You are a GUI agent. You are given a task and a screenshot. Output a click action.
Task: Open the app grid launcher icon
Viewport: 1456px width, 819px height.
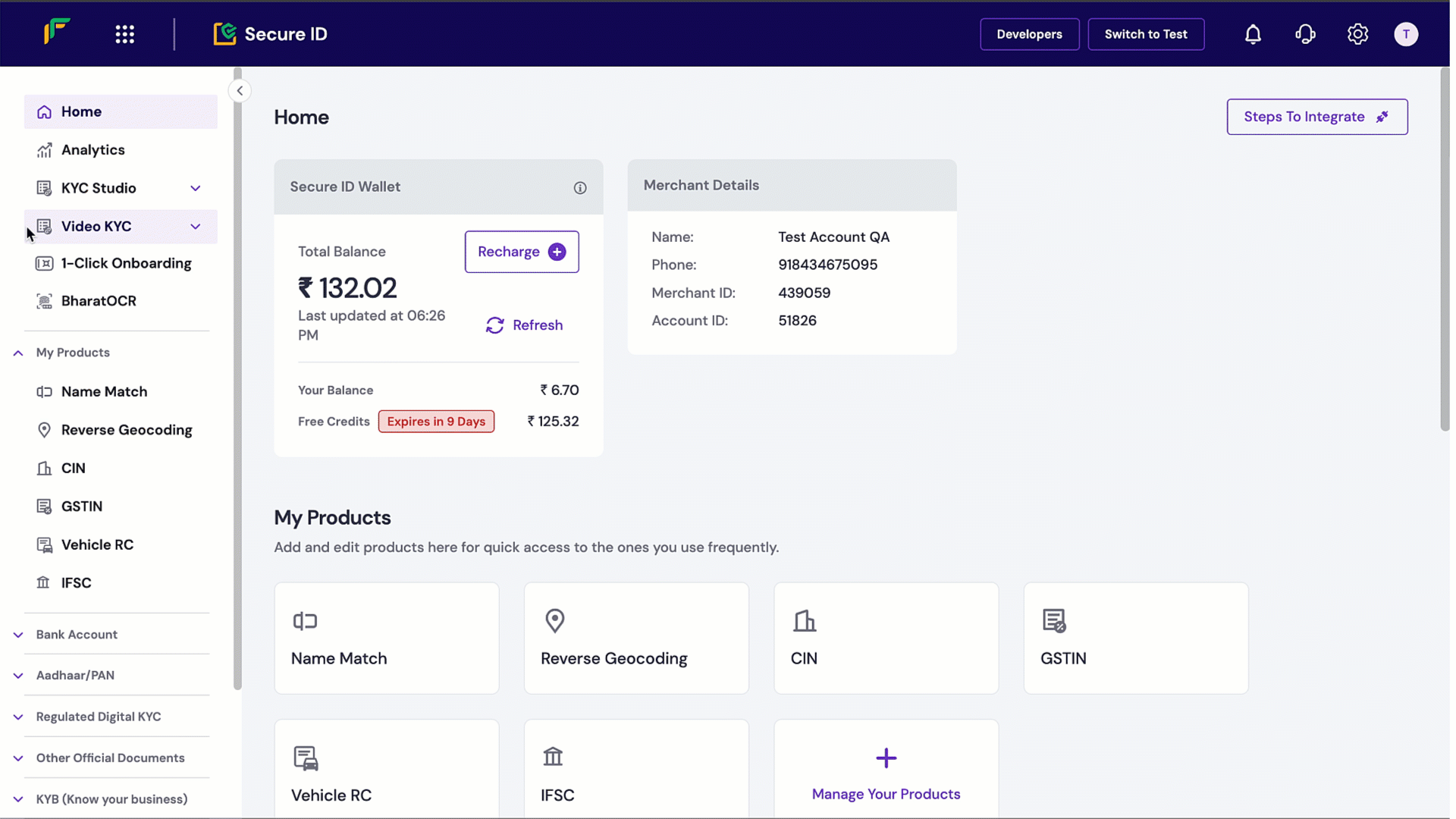click(124, 34)
